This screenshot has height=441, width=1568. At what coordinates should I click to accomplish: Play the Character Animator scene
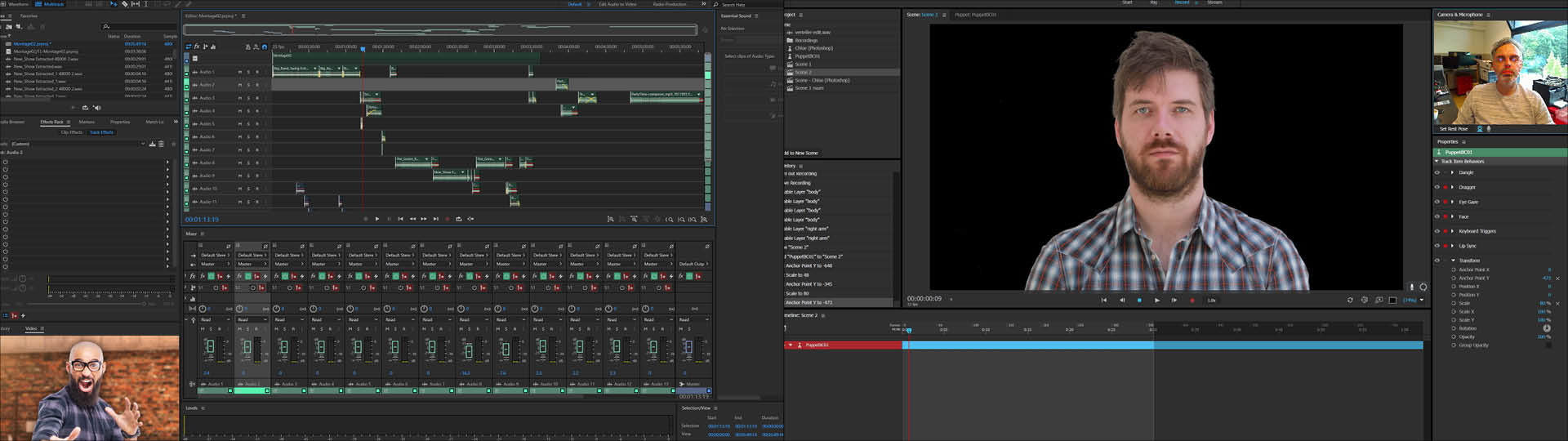1156,300
